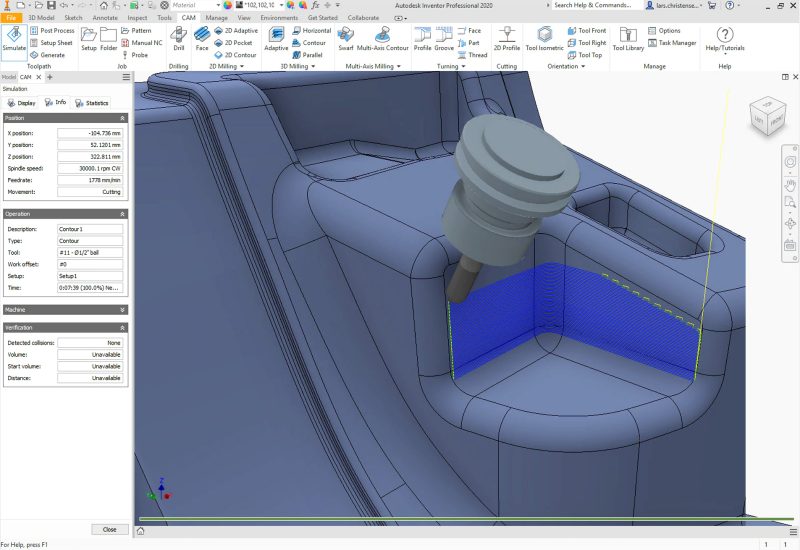Screen dimensions: 800x550
Task: Select 3D Contour milling strategy
Action: pos(309,43)
